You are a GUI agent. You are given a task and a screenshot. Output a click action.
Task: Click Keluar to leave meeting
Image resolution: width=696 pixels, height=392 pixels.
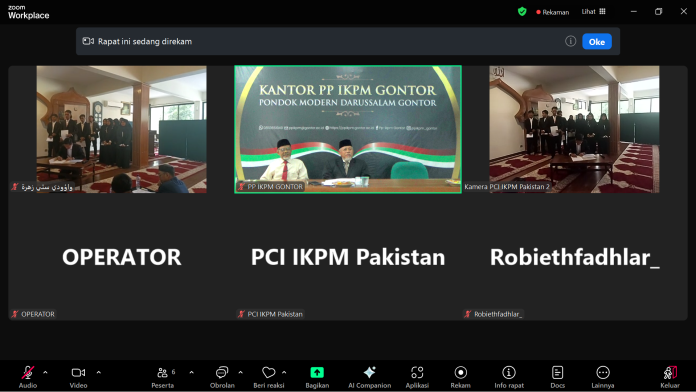click(670, 377)
